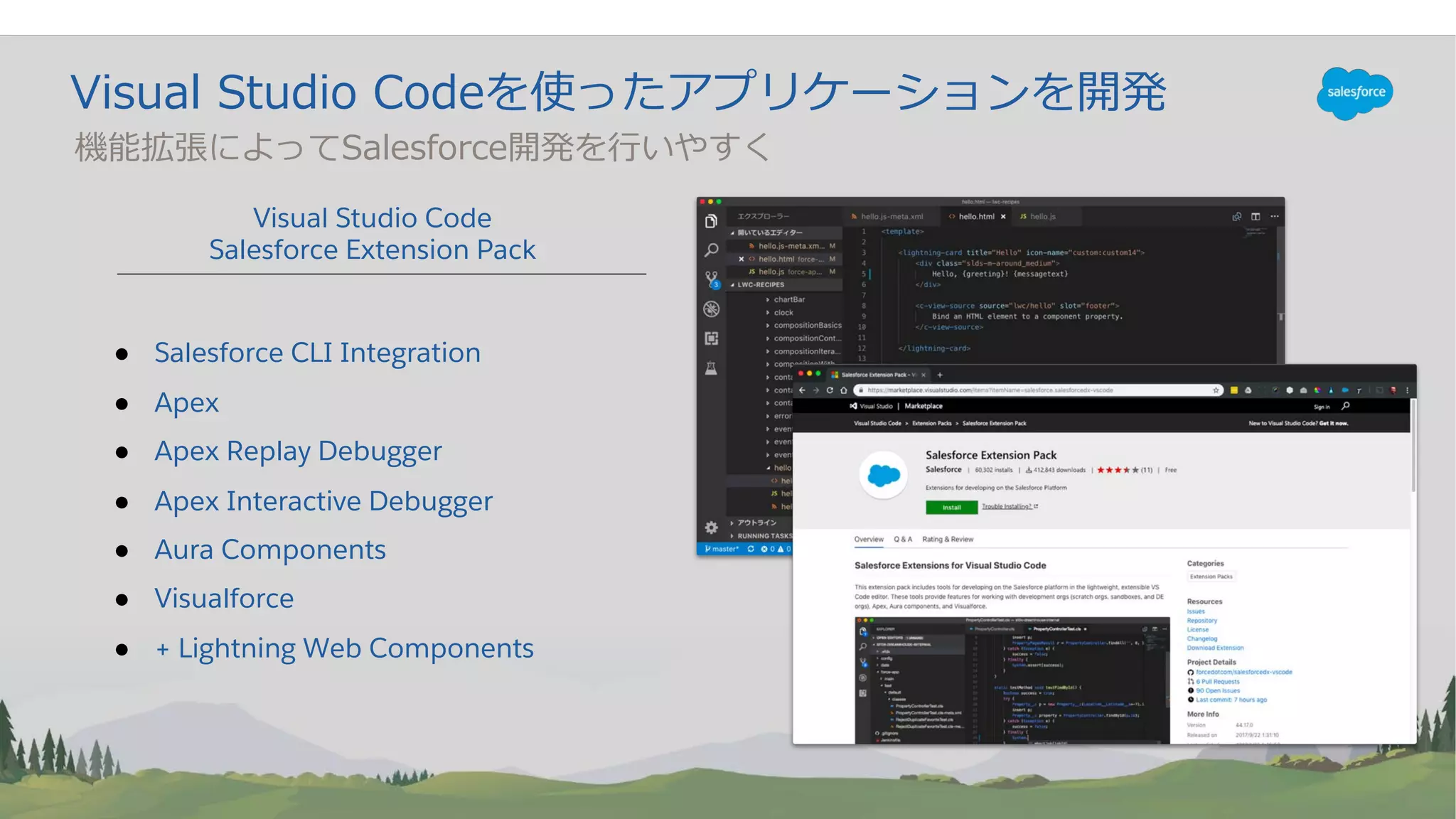Close the hello.html editor tab
The width and height of the screenshot is (1456, 819).
click(x=1003, y=217)
